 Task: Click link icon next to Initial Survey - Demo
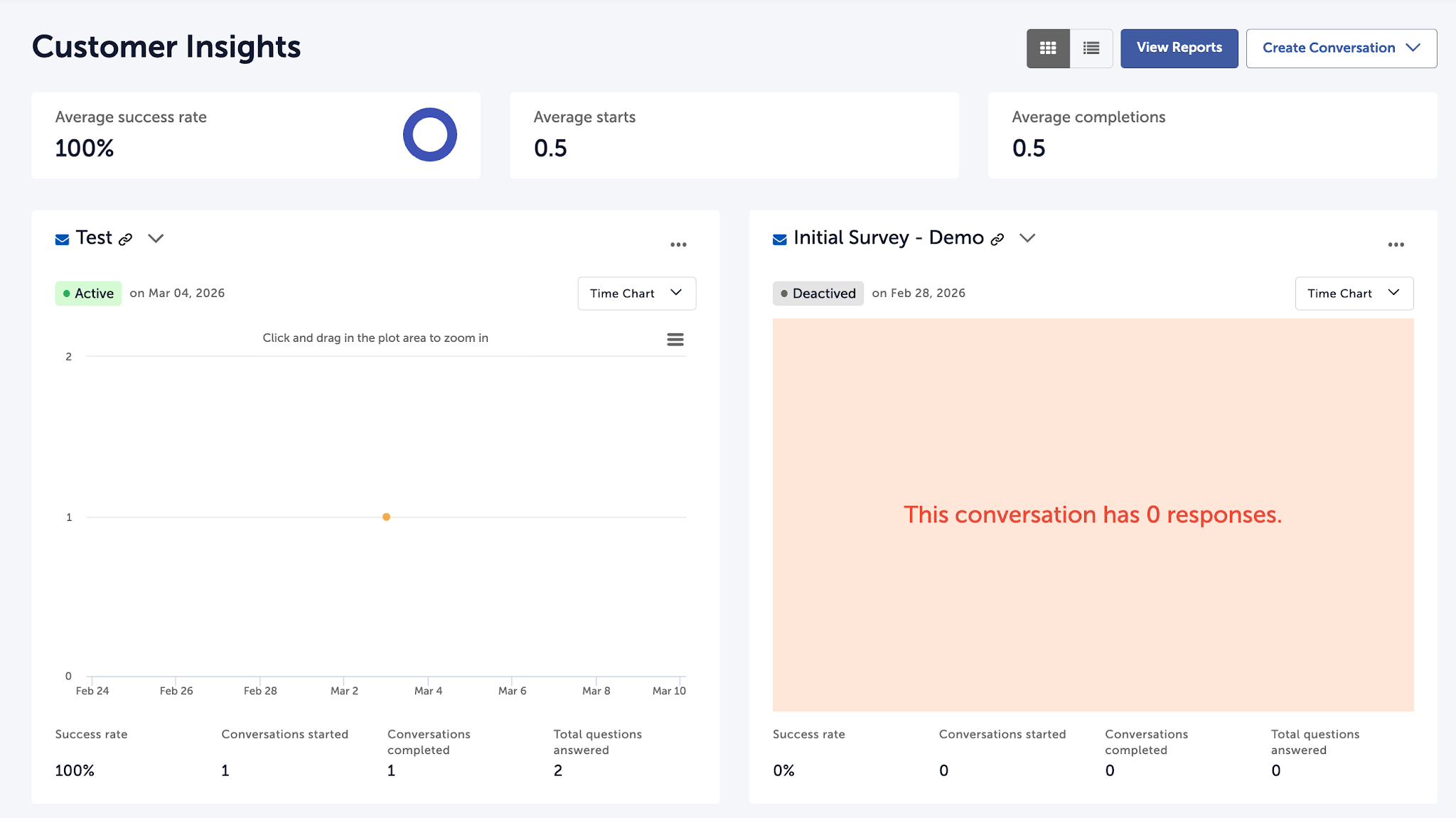pyautogui.click(x=997, y=240)
